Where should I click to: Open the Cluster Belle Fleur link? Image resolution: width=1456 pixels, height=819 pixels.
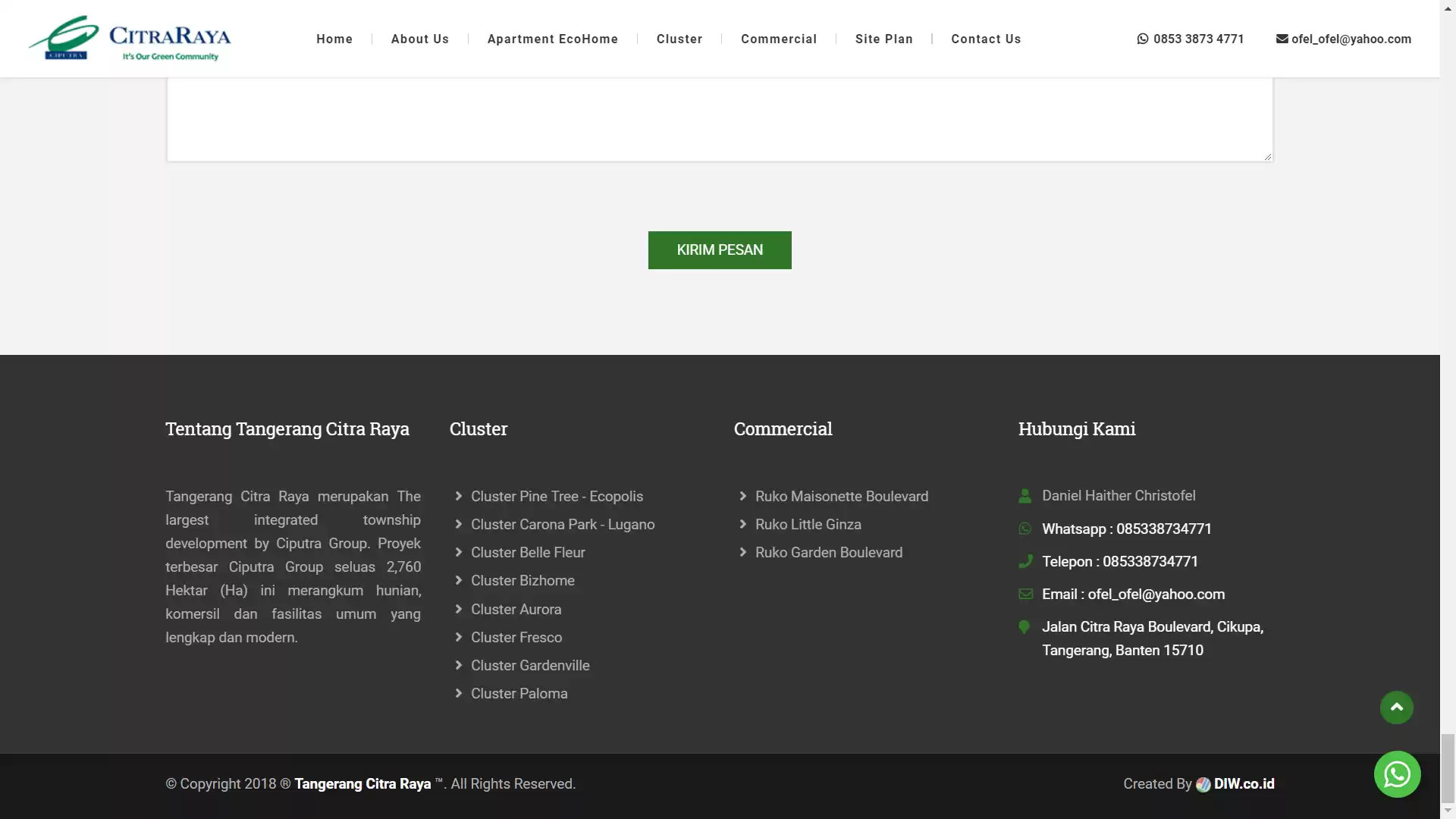(528, 552)
